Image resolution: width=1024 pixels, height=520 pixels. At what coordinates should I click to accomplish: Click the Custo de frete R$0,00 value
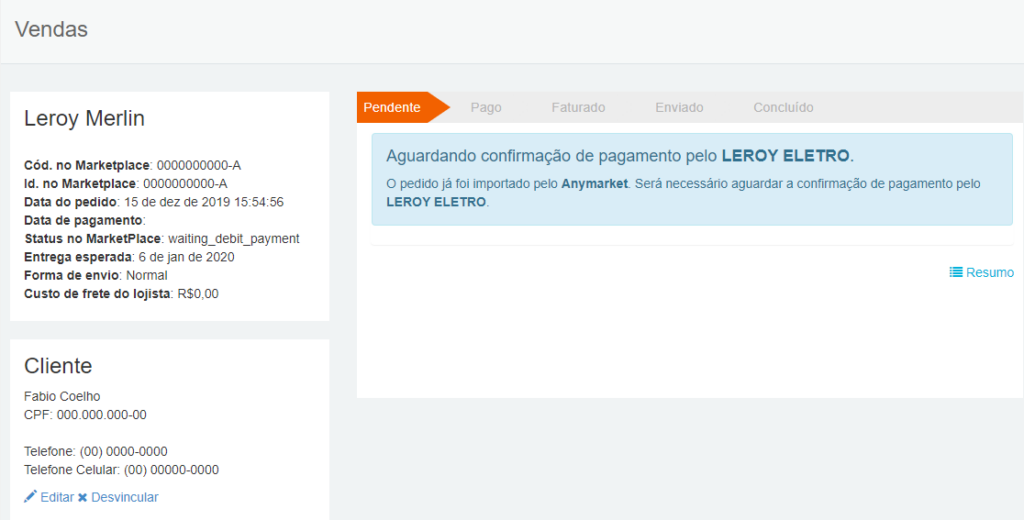pyautogui.click(x=198, y=293)
